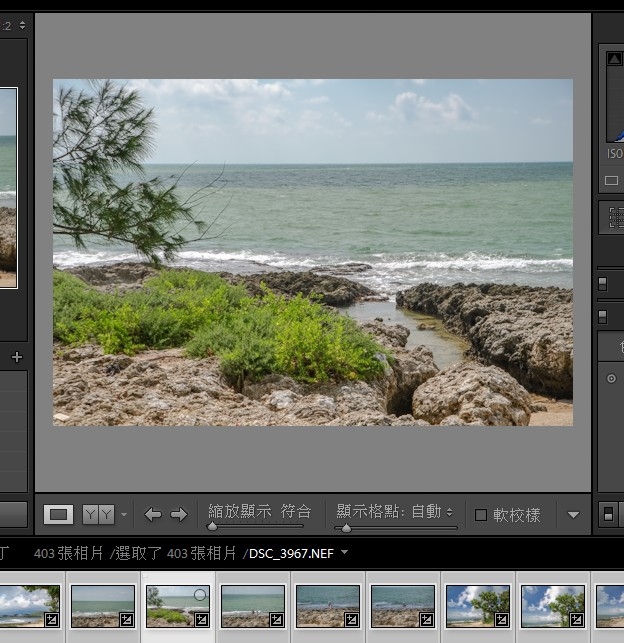Enable the 軟校樣 soft proofing checkbox

(x=481, y=515)
